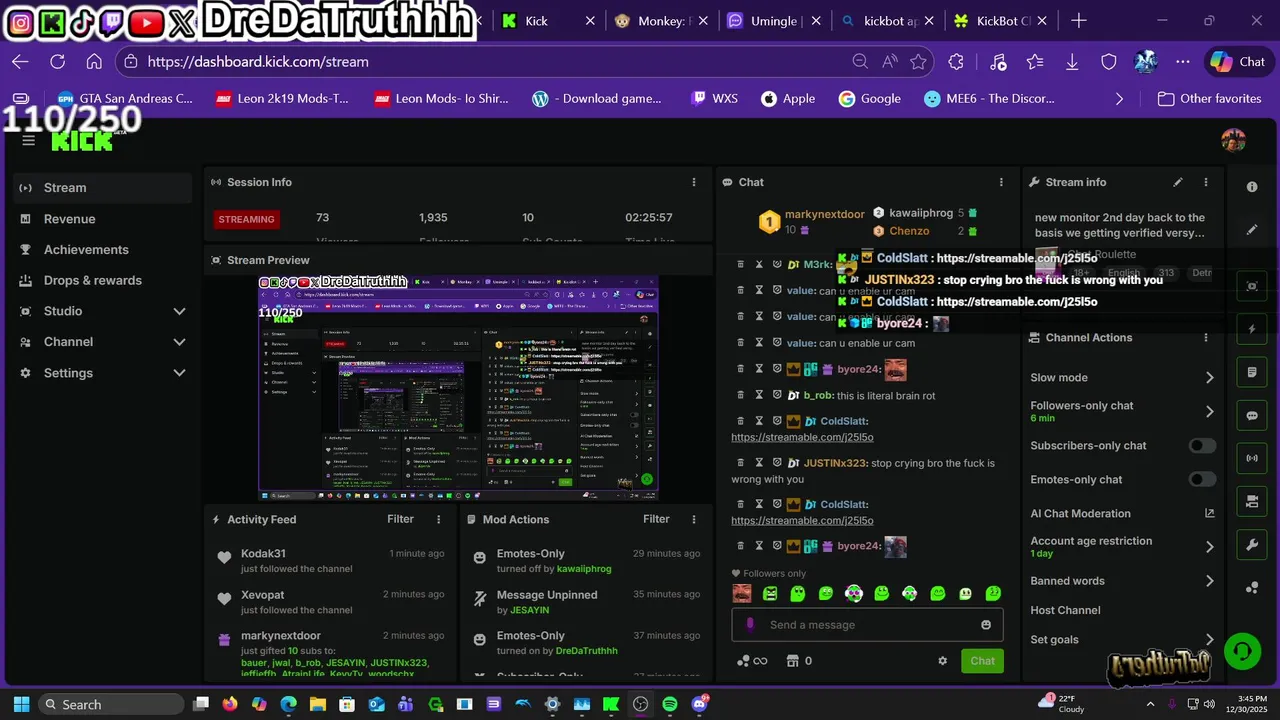Viewport: 1280px width, 720px height.
Task: Click DreDaTruthhh link in Mod Actions
Action: [586, 651]
